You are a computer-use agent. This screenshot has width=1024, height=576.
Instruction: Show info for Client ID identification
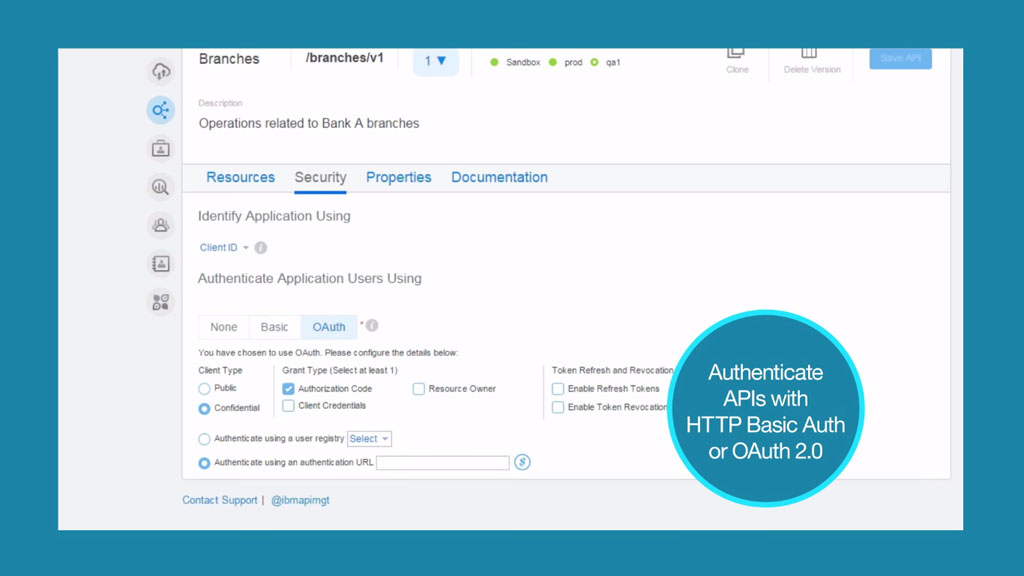click(x=261, y=248)
